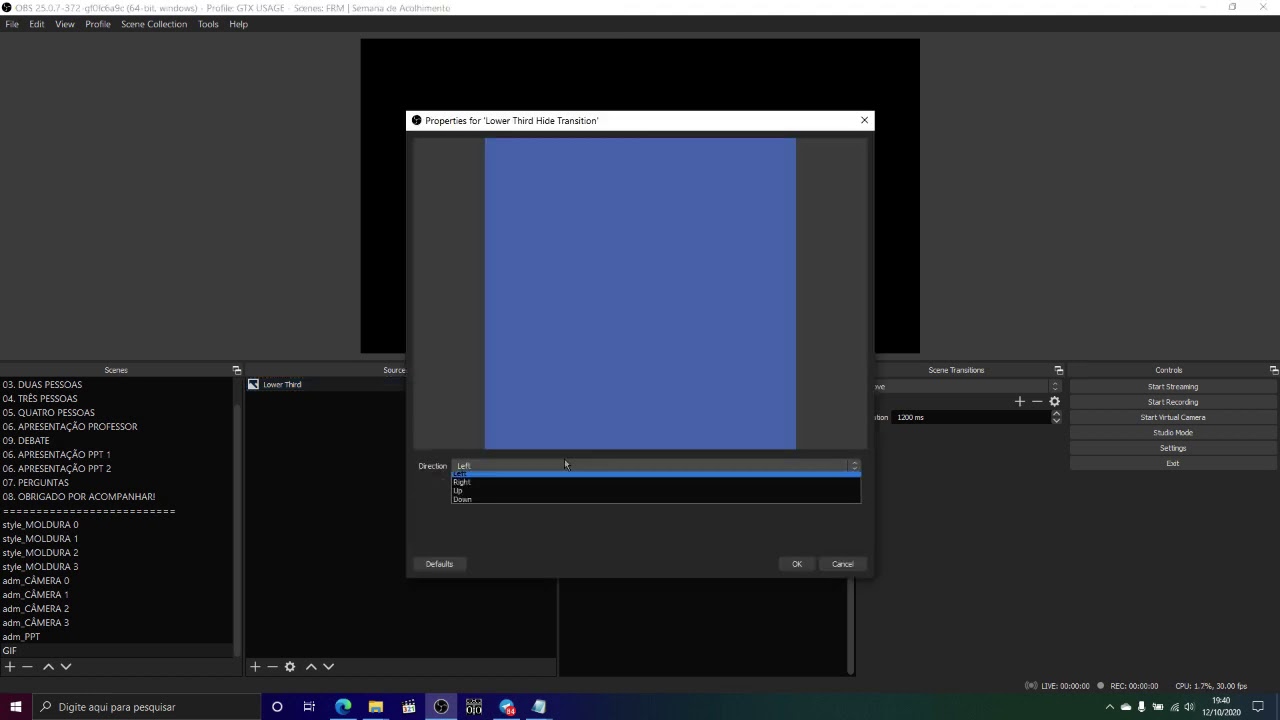1280x720 pixels.
Task: Open File Explorer from taskbar
Action: click(x=376, y=707)
